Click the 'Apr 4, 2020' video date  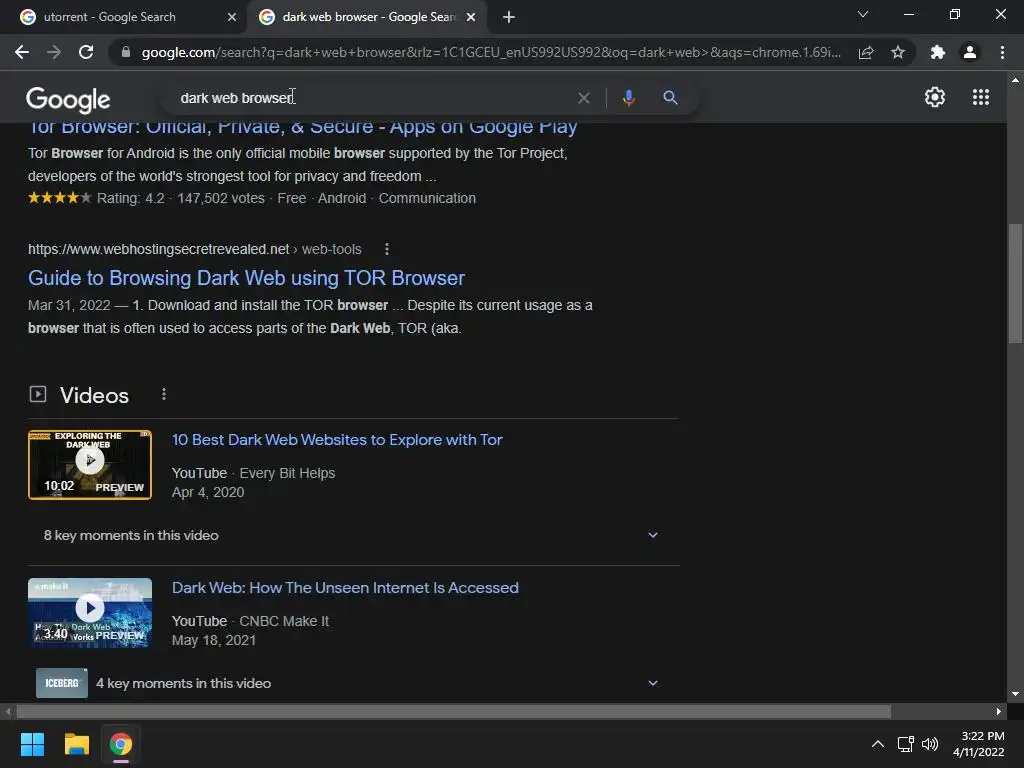click(208, 492)
